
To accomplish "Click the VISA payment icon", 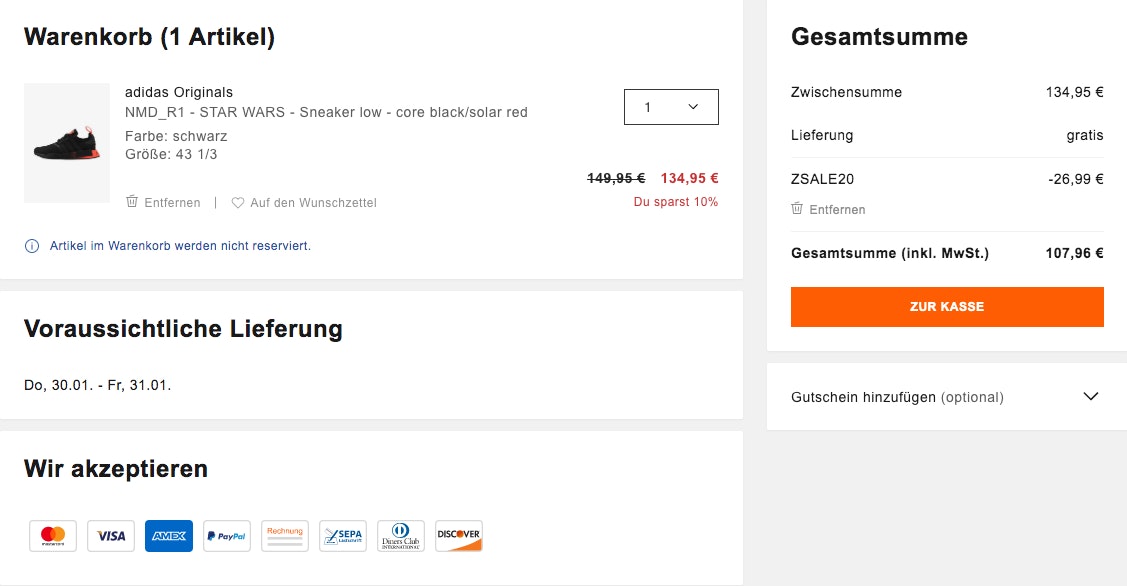I will [x=111, y=536].
